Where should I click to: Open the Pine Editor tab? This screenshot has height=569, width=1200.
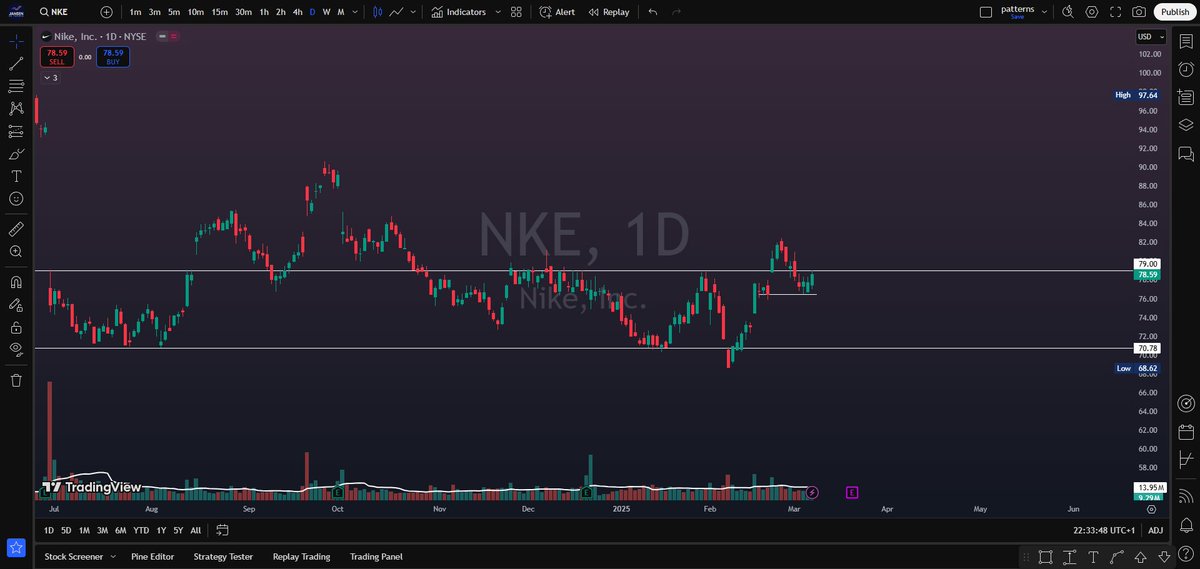click(152, 556)
